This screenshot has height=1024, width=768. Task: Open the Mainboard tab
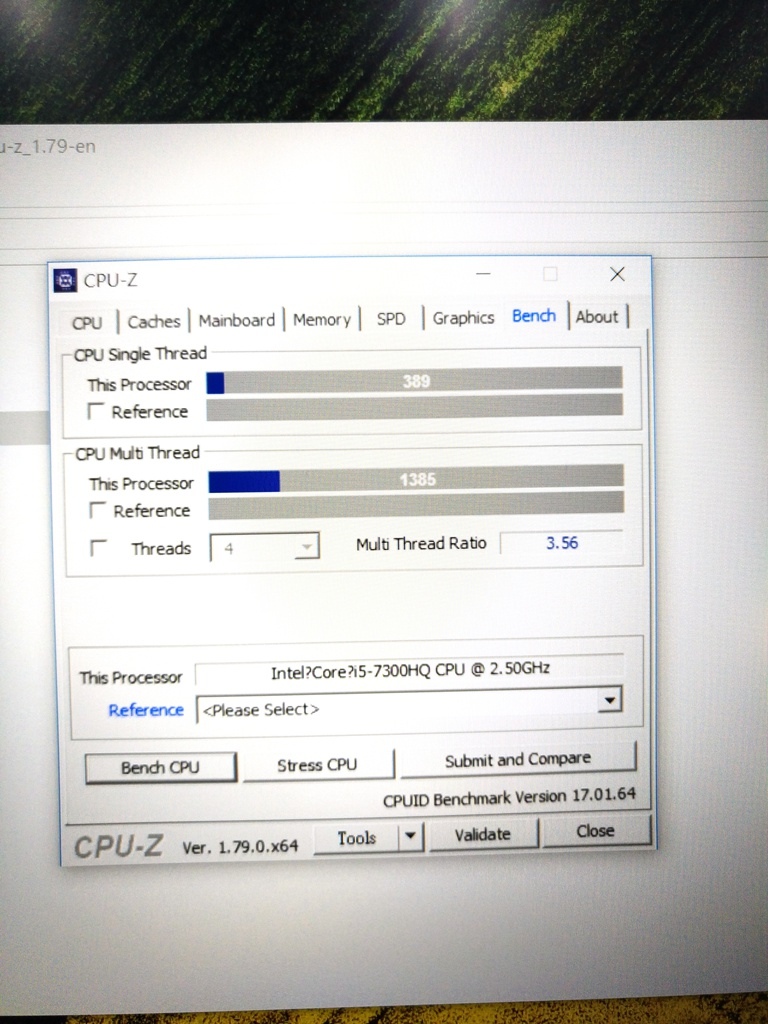point(236,321)
